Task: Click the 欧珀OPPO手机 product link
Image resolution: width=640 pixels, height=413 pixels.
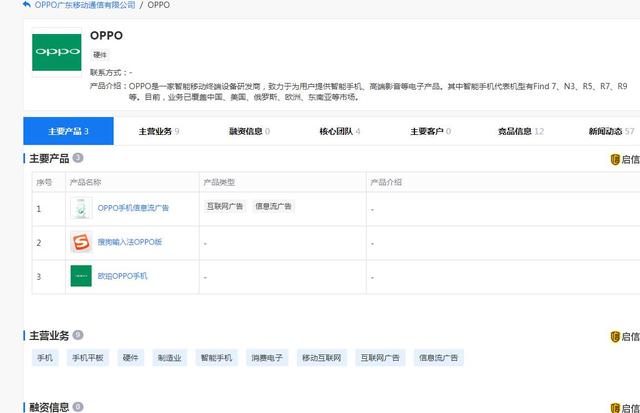Action: [x=122, y=276]
